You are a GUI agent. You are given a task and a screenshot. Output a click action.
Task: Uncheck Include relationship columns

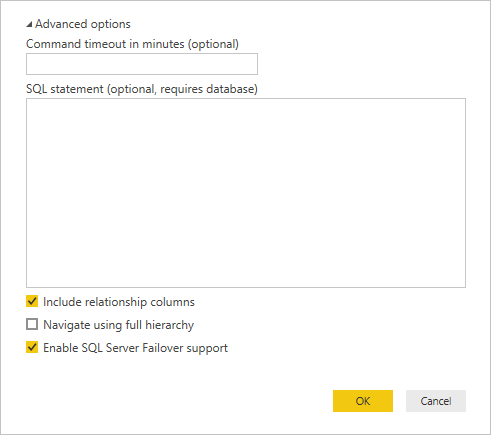[x=32, y=301]
